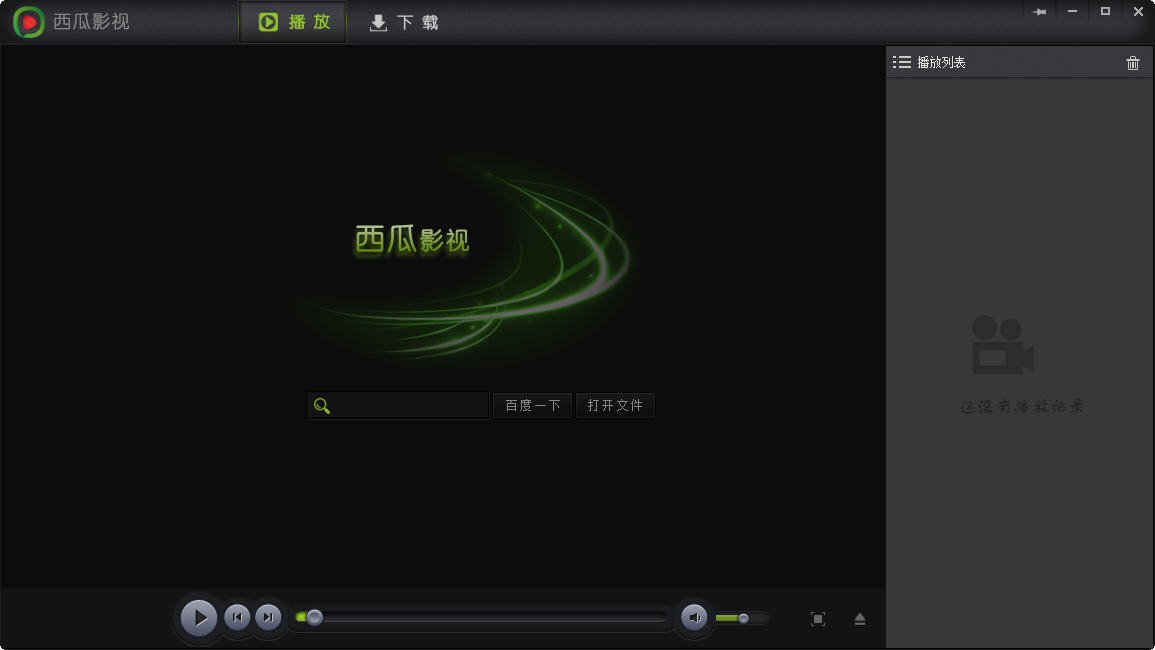Screen dimensions: 1155x650
Task: Select the play button to start playback
Action: [x=198, y=617]
